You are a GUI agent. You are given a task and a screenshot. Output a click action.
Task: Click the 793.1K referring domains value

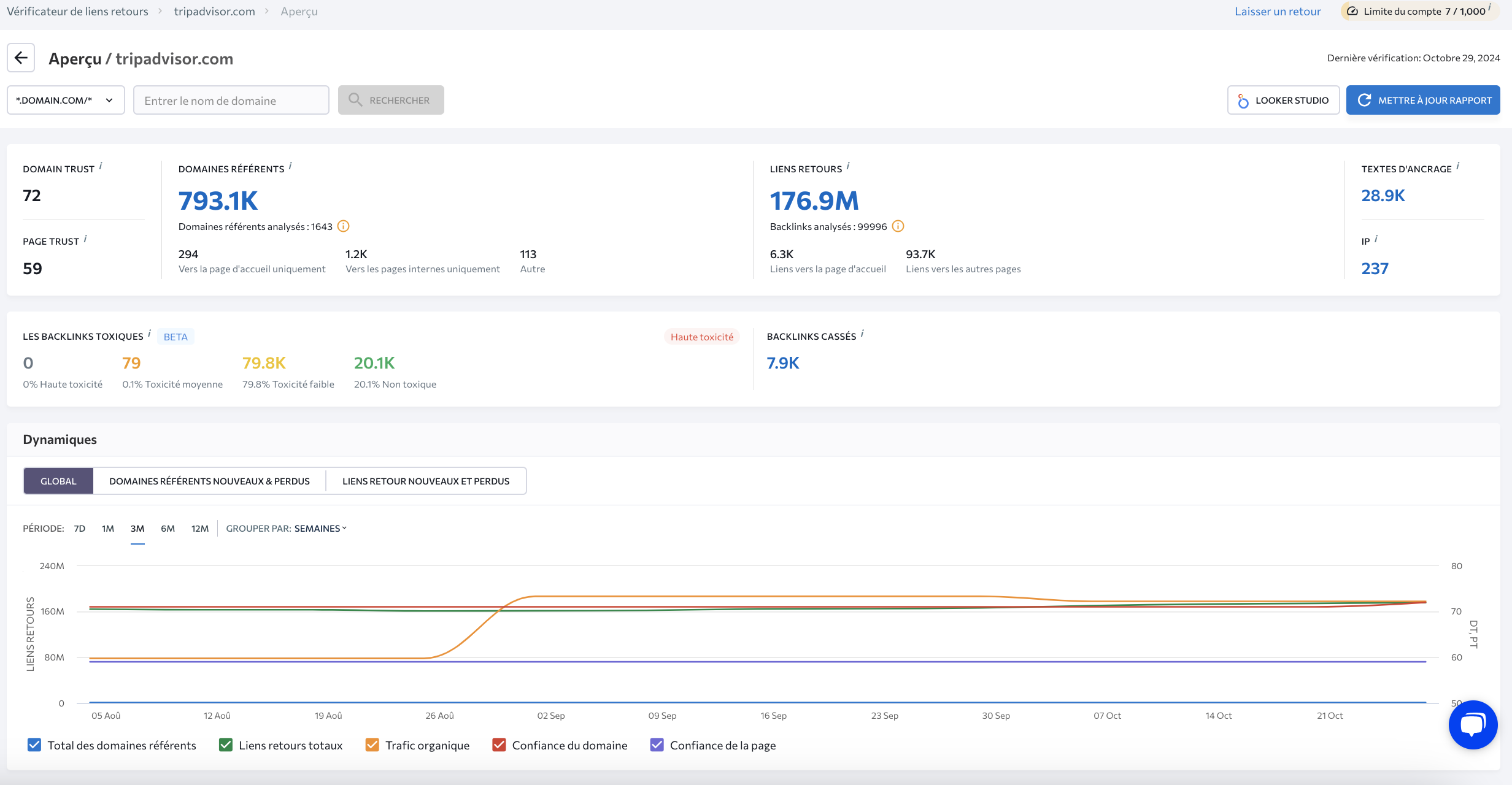pos(218,201)
